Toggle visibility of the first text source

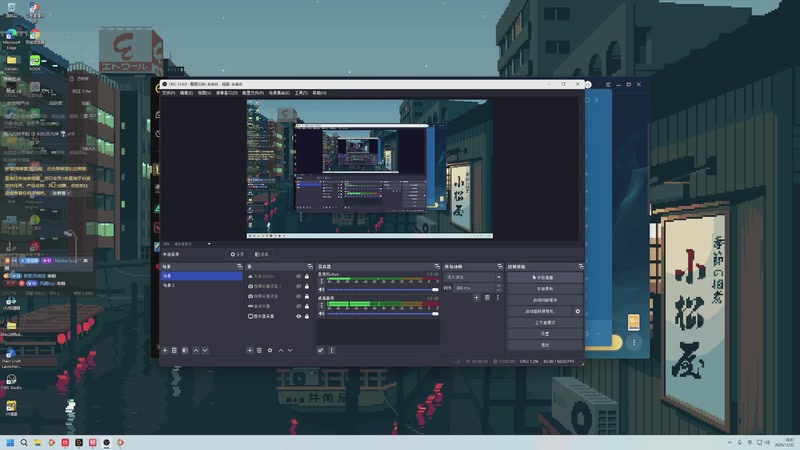point(298,277)
